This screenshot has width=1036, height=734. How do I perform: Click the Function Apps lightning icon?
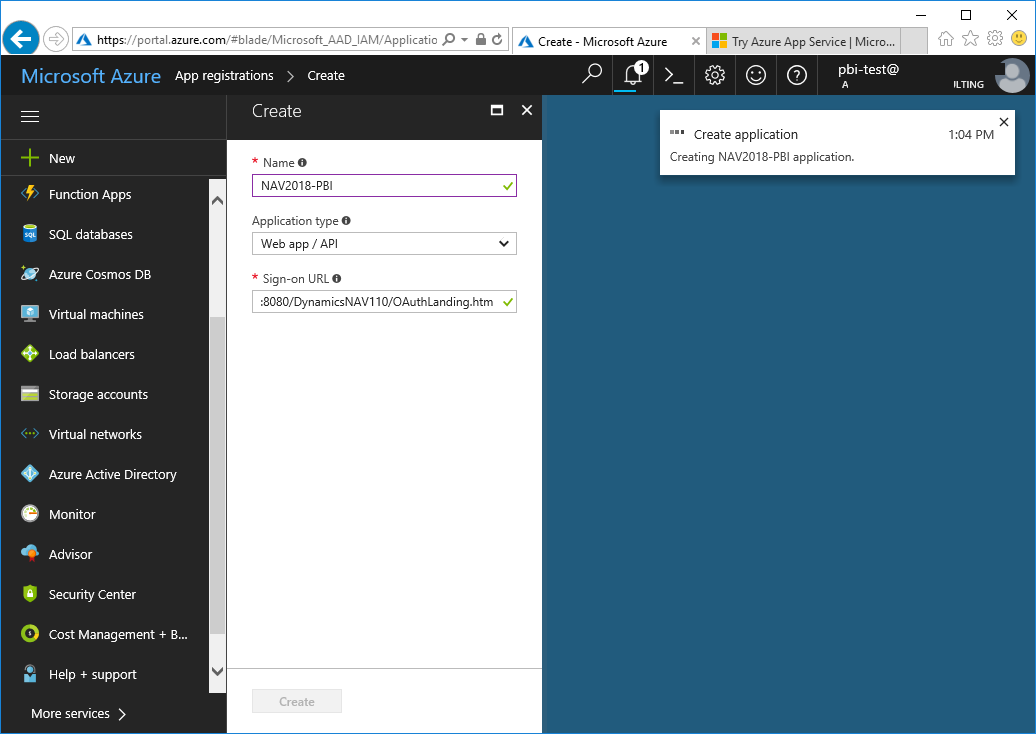[30, 194]
